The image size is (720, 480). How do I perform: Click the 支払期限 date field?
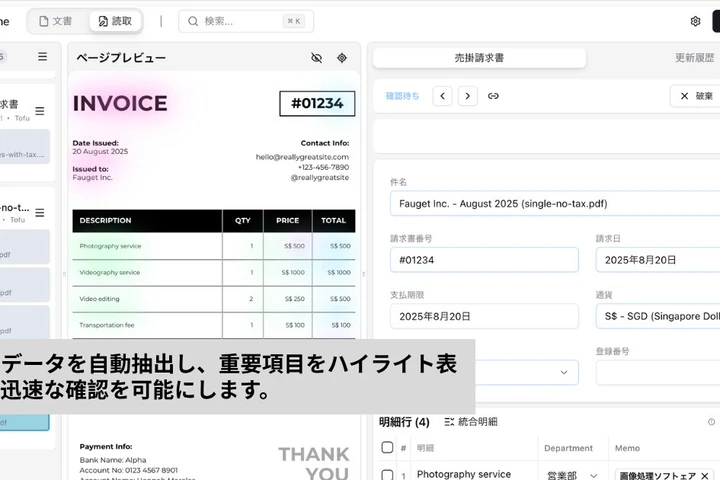click(x=484, y=316)
